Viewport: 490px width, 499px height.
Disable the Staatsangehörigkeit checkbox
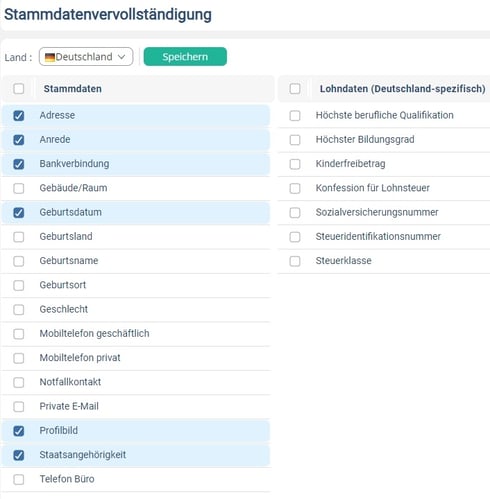19,455
